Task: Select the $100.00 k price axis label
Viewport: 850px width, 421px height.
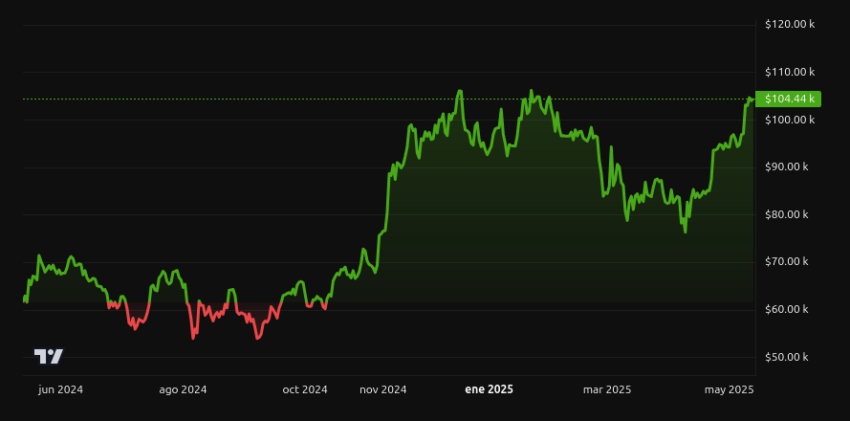Action: (x=790, y=120)
